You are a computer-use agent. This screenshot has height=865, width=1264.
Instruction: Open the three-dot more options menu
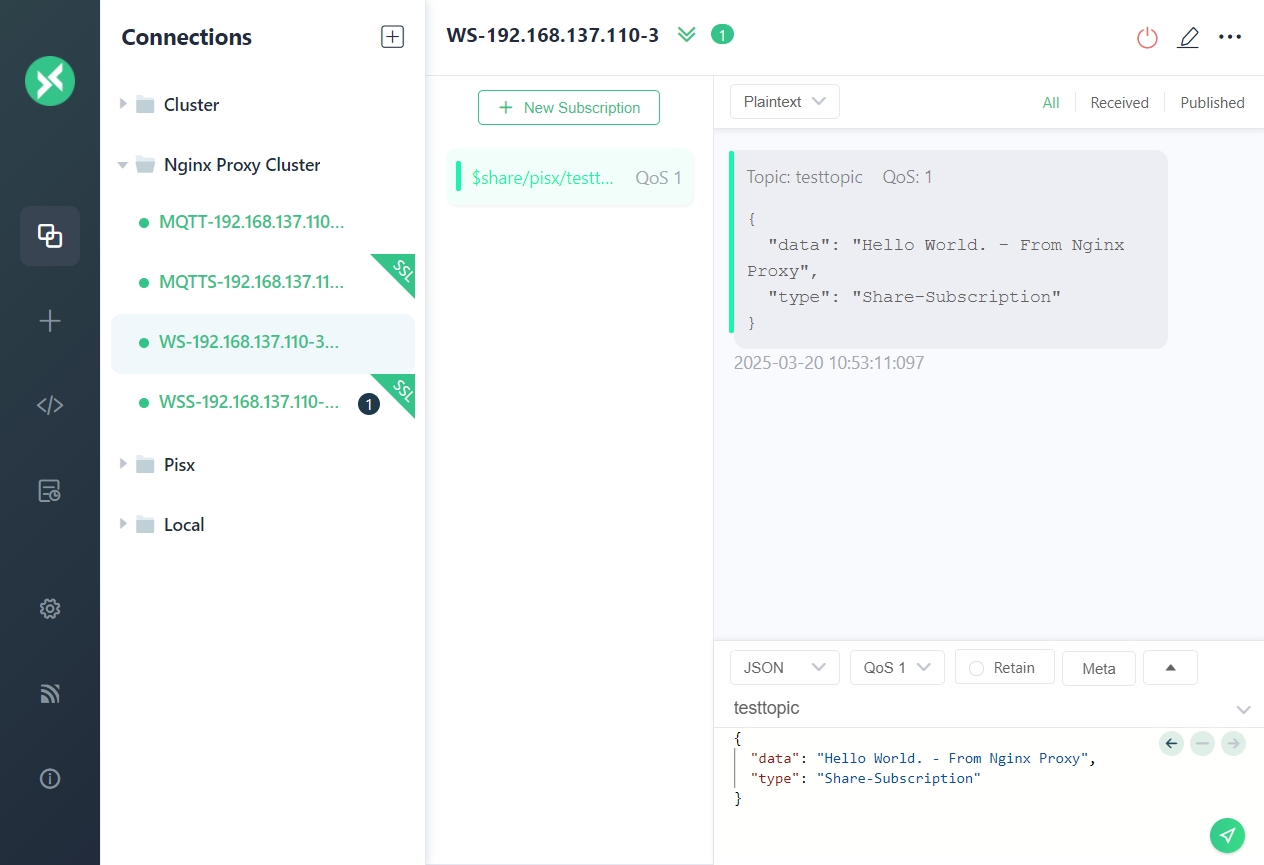tap(1229, 38)
